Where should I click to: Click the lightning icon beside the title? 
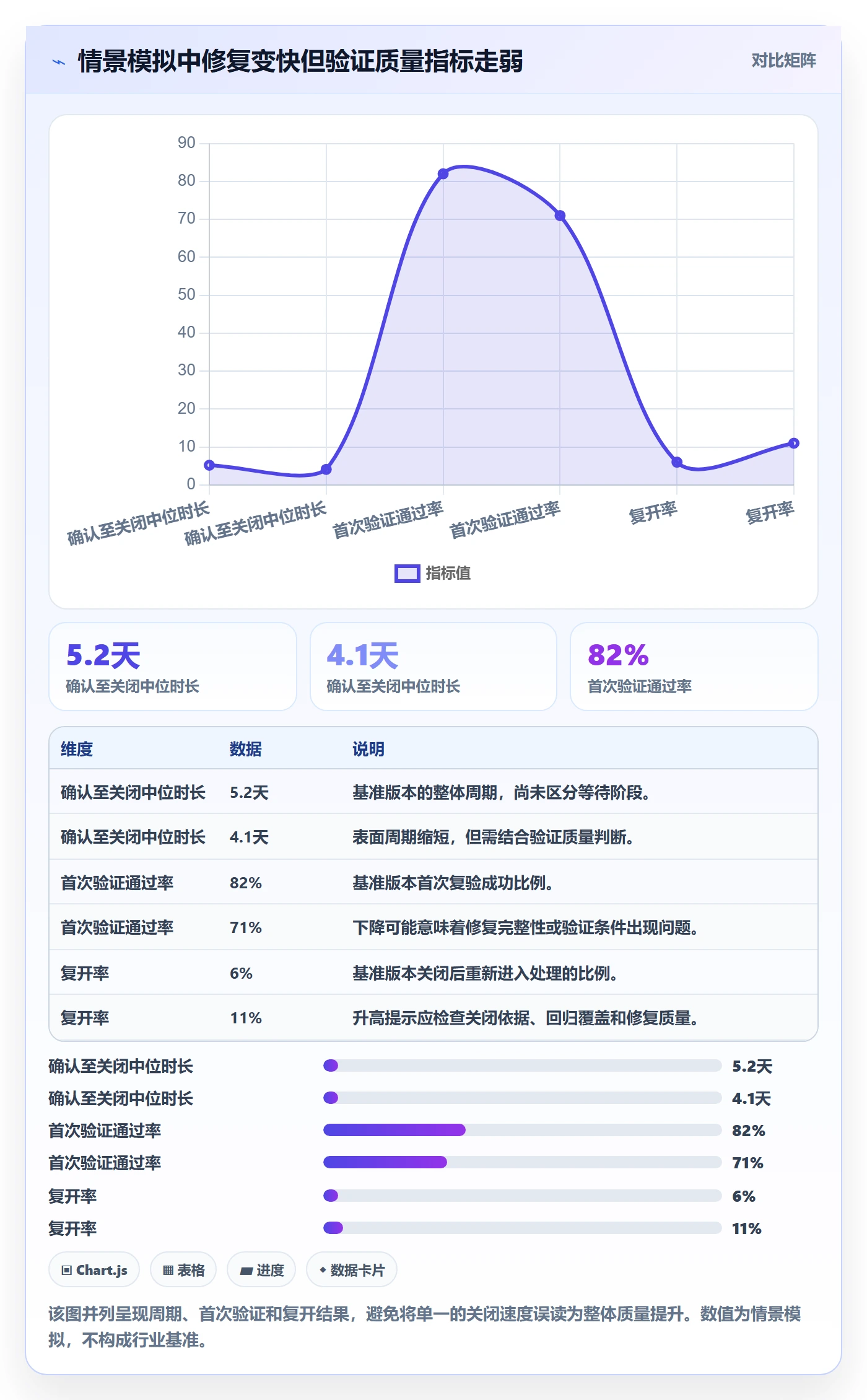pyautogui.click(x=59, y=62)
